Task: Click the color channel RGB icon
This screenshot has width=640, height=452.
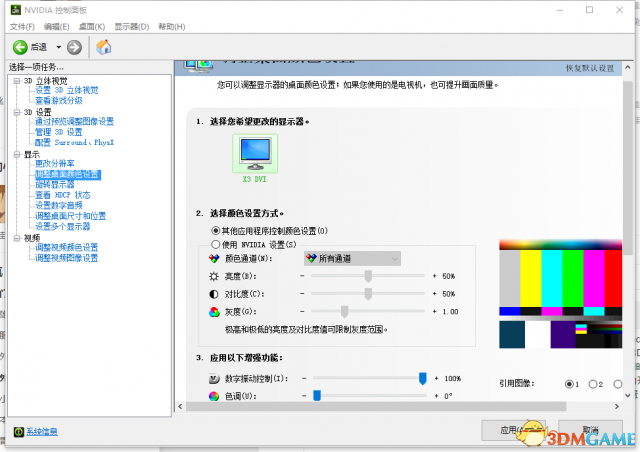Action: click(x=214, y=258)
